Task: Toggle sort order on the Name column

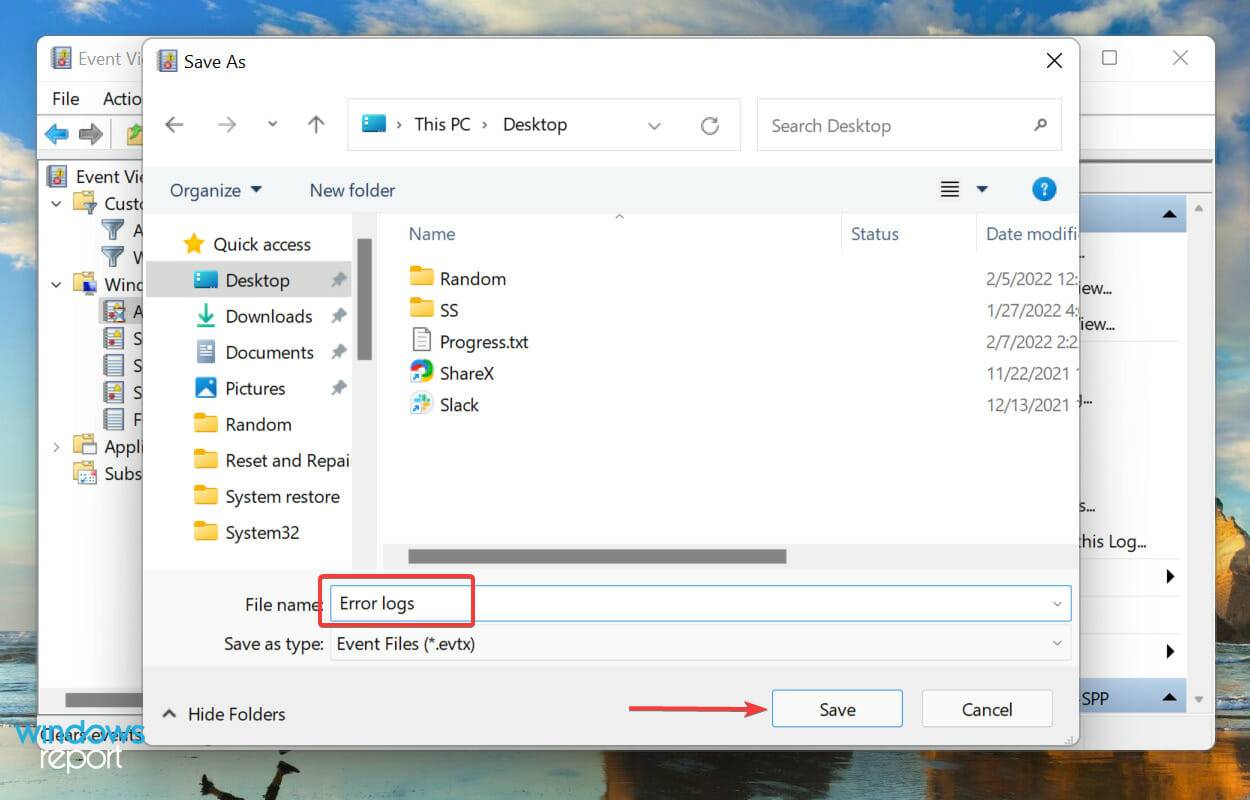Action: (x=431, y=233)
